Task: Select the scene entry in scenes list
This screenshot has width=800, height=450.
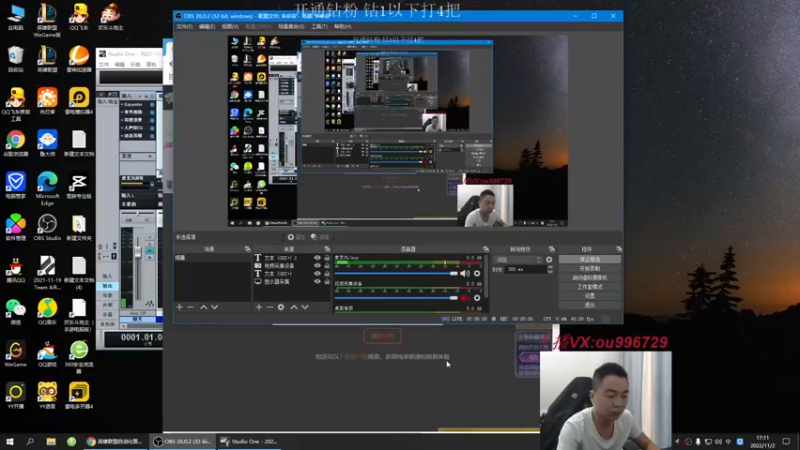Action: coord(213,258)
